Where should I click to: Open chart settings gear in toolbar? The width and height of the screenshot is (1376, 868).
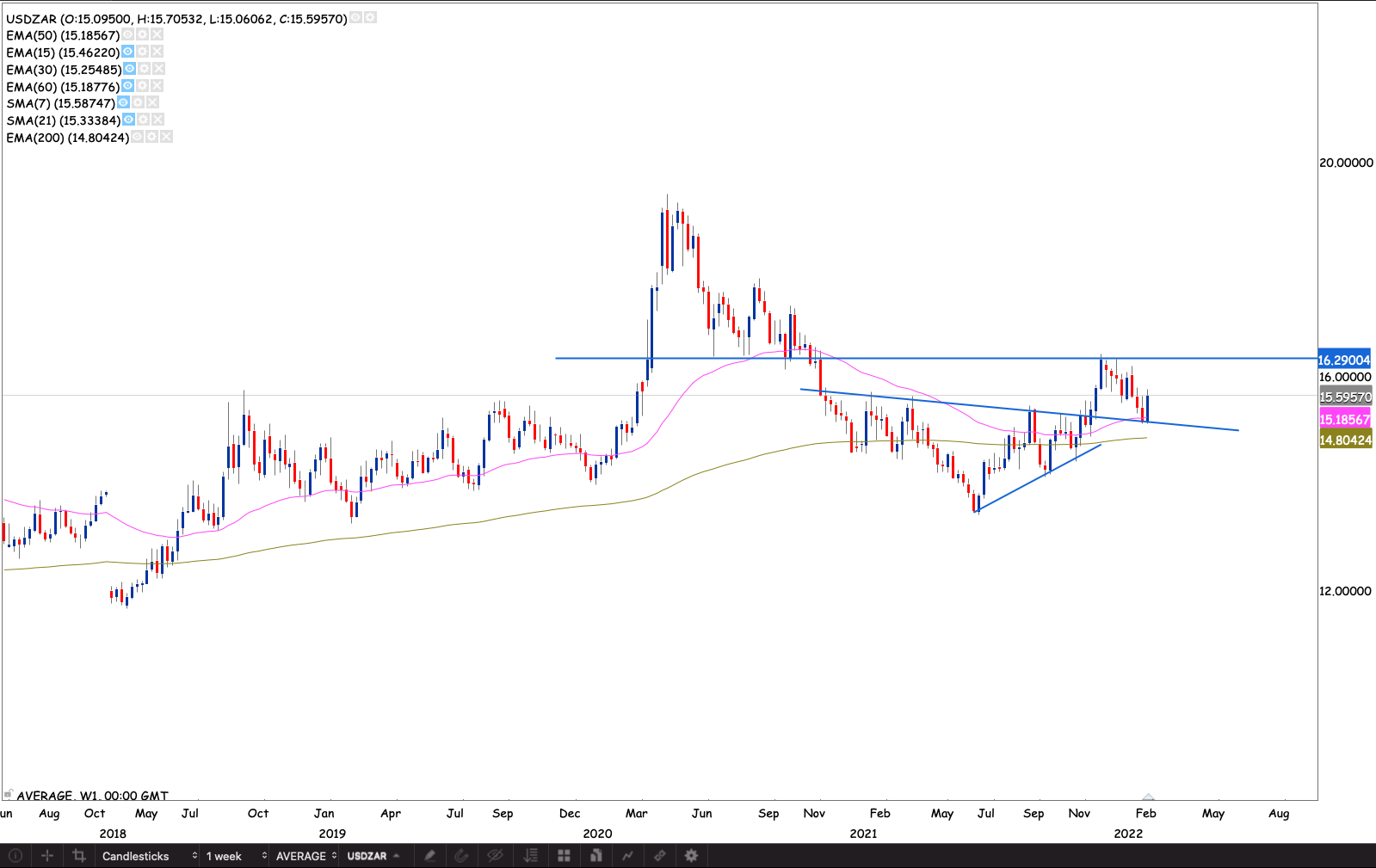click(691, 856)
